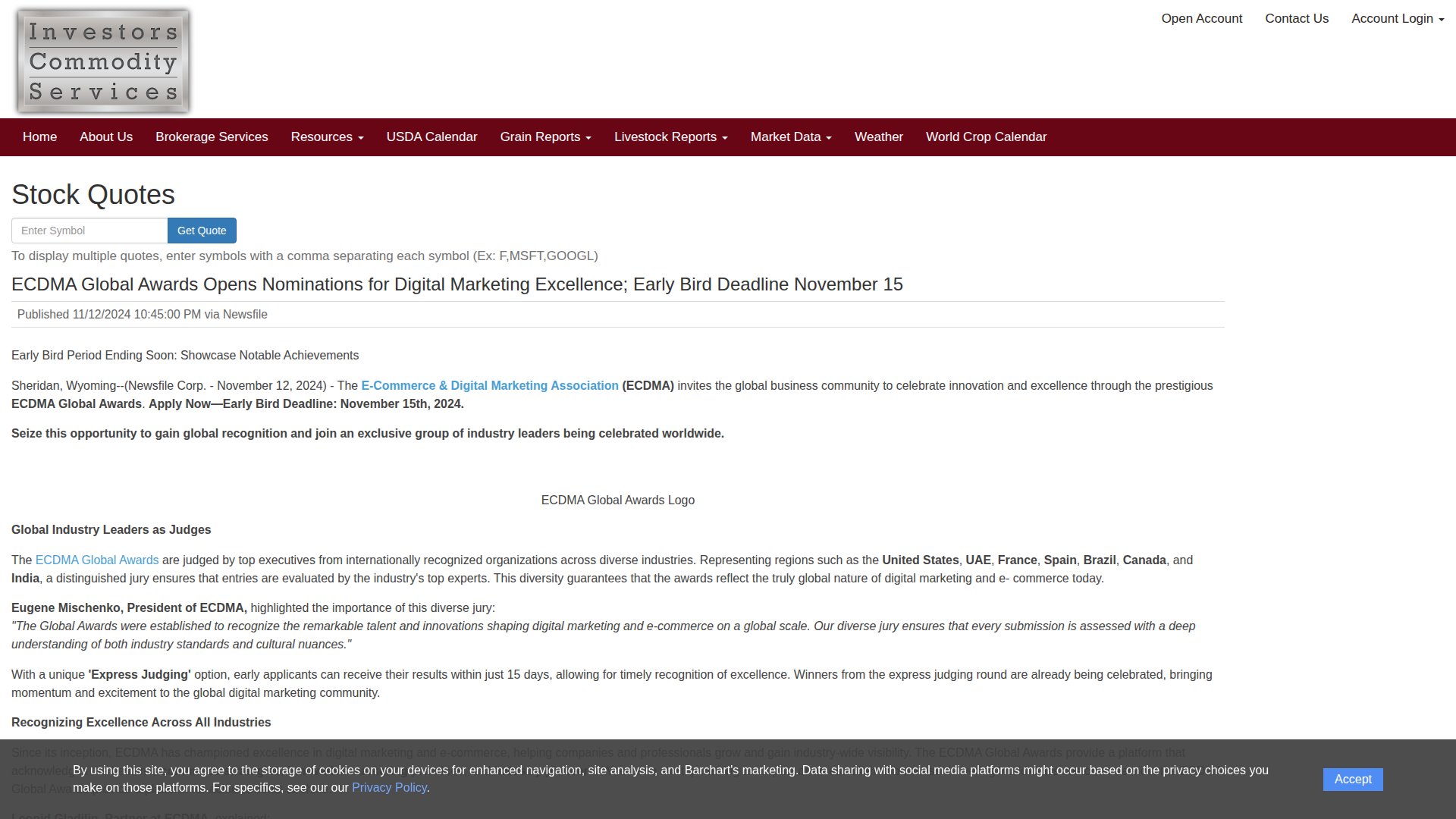1456x819 pixels.
Task: Click the Investors Commodity Services logo
Action: pos(103,61)
